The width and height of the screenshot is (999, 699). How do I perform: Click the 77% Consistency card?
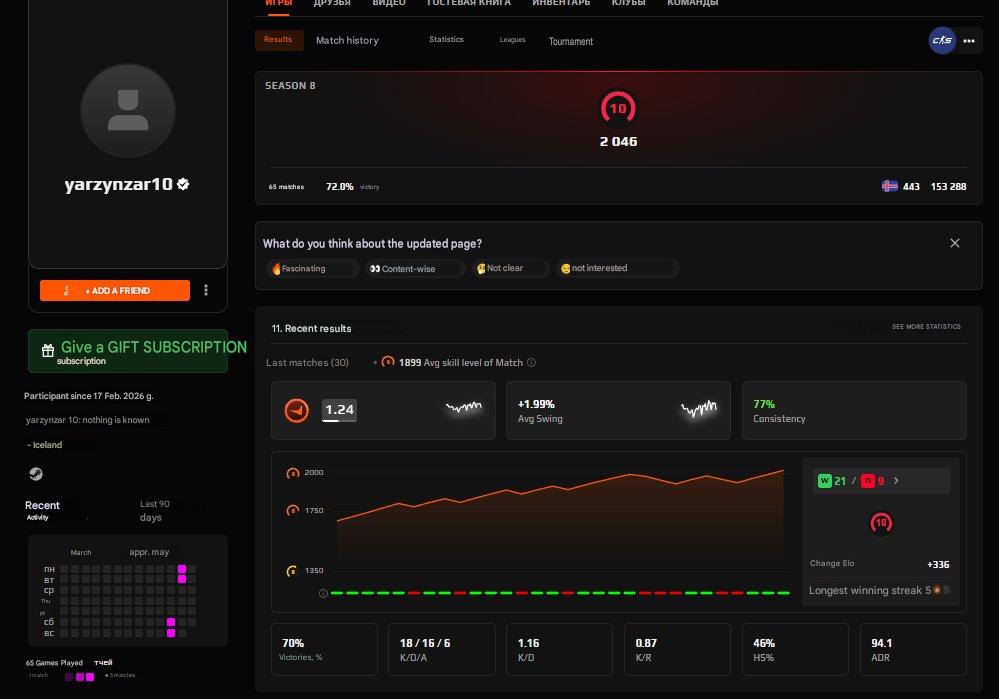[x=854, y=411]
